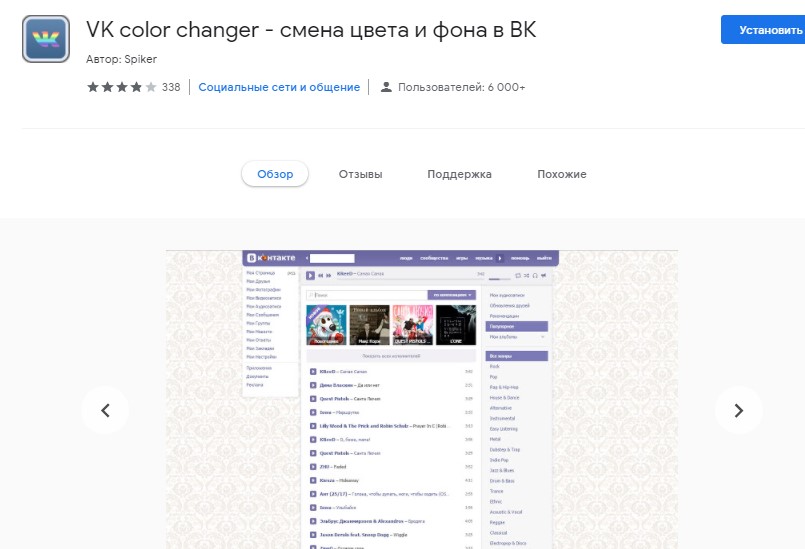Switch to the Отзывы tab

(360, 174)
